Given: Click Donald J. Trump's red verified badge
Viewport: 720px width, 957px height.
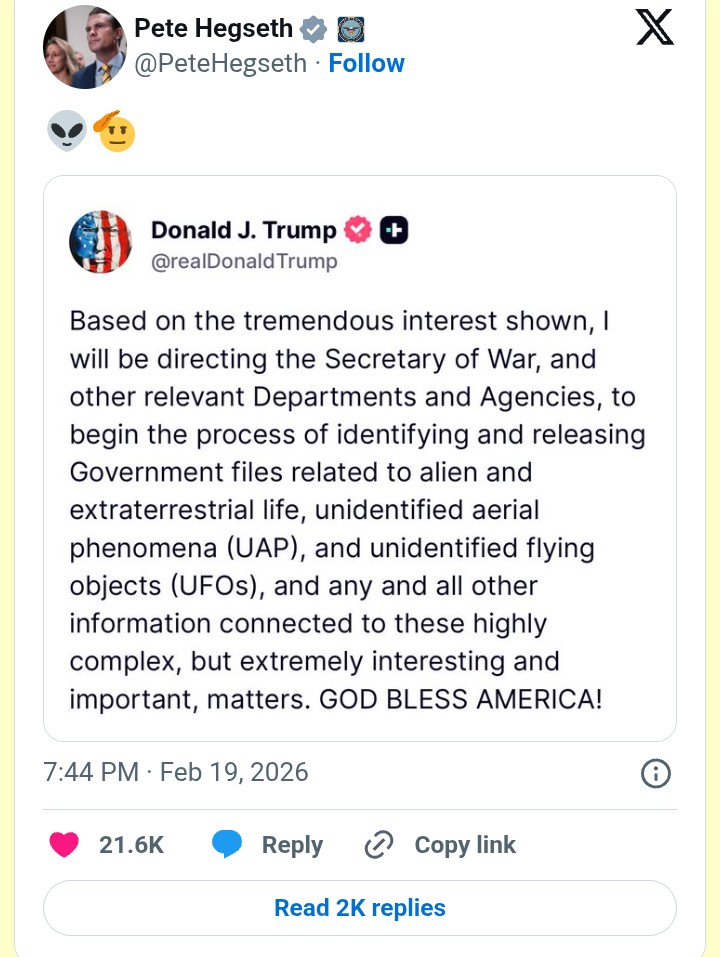Looking at the screenshot, I should pyautogui.click(x=358, y=231).
